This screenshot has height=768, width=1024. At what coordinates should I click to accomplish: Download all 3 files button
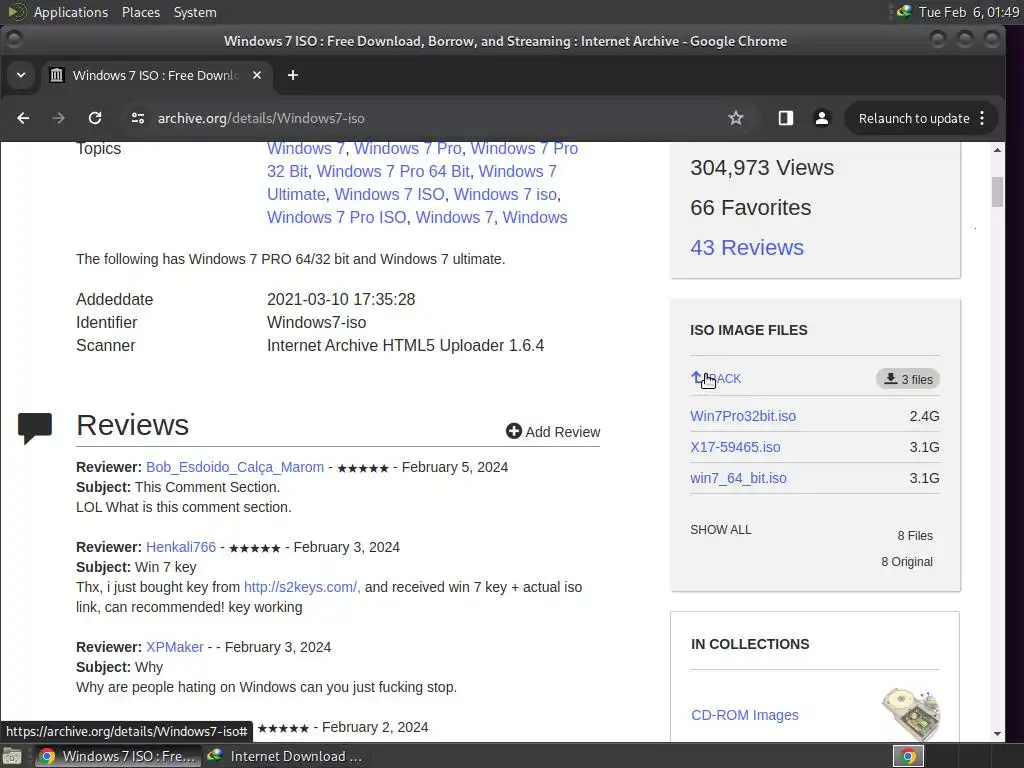908,379
